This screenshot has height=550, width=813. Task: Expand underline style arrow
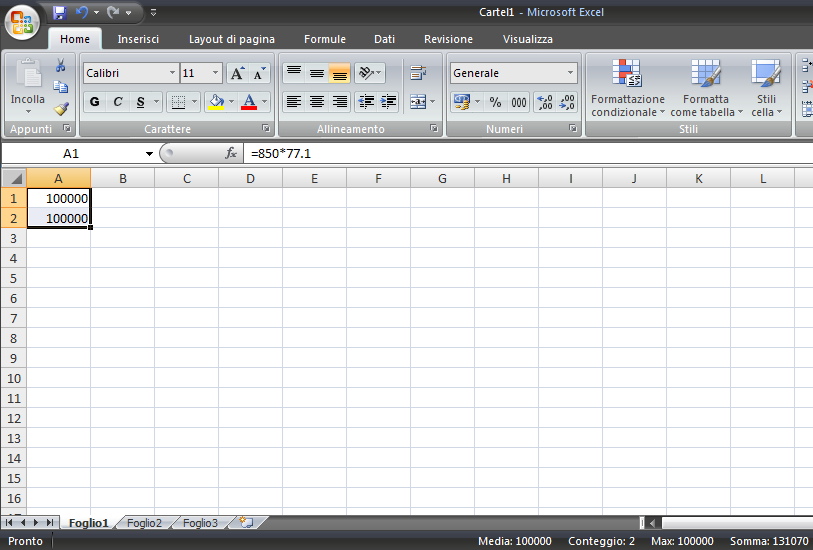157,102
